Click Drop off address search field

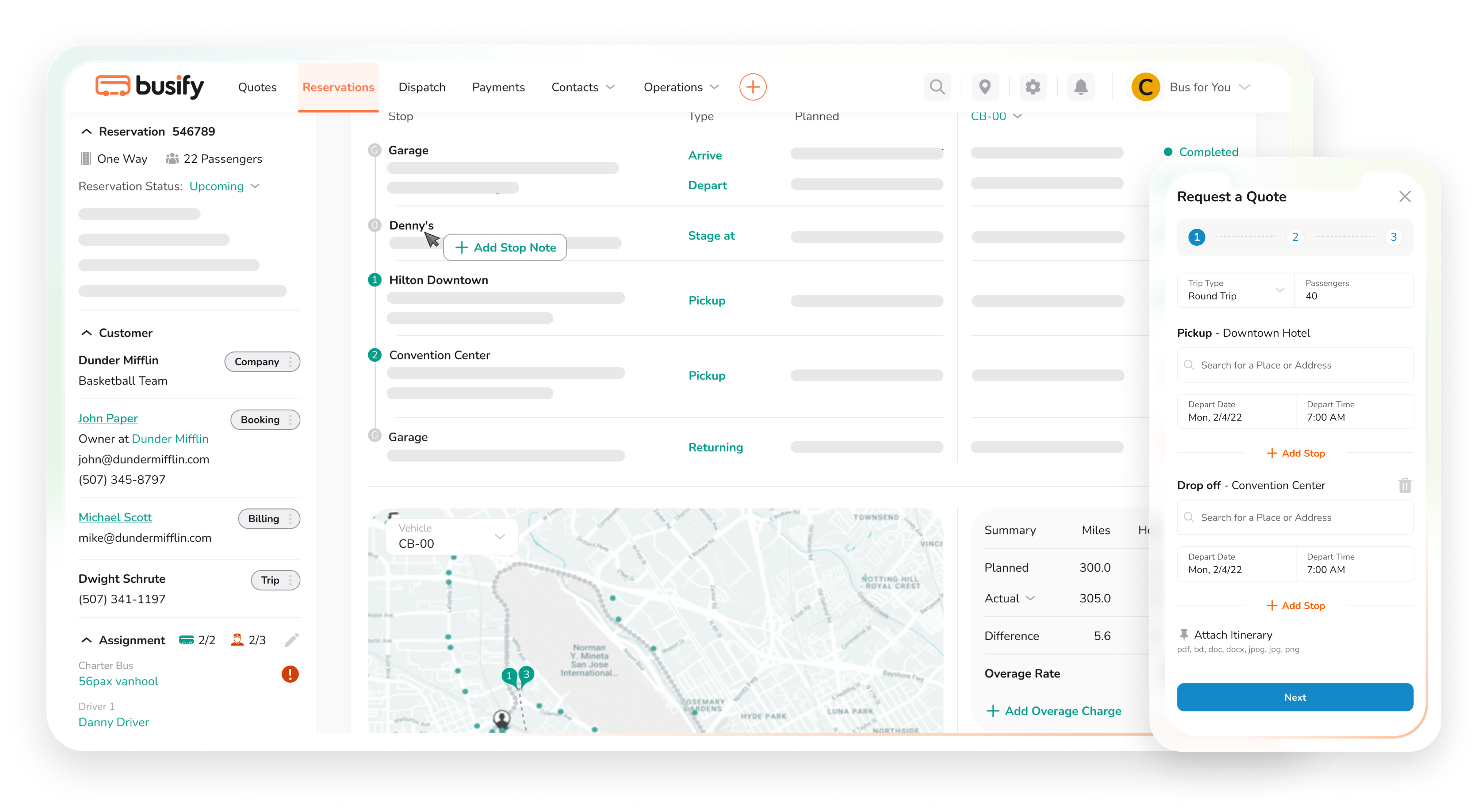pyautogui.click(x=1295, y=517)
